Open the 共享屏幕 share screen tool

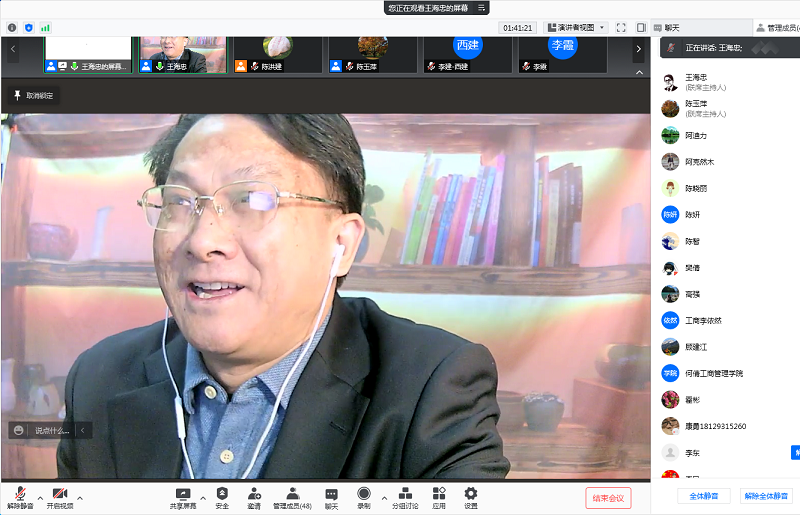point(183,494)
